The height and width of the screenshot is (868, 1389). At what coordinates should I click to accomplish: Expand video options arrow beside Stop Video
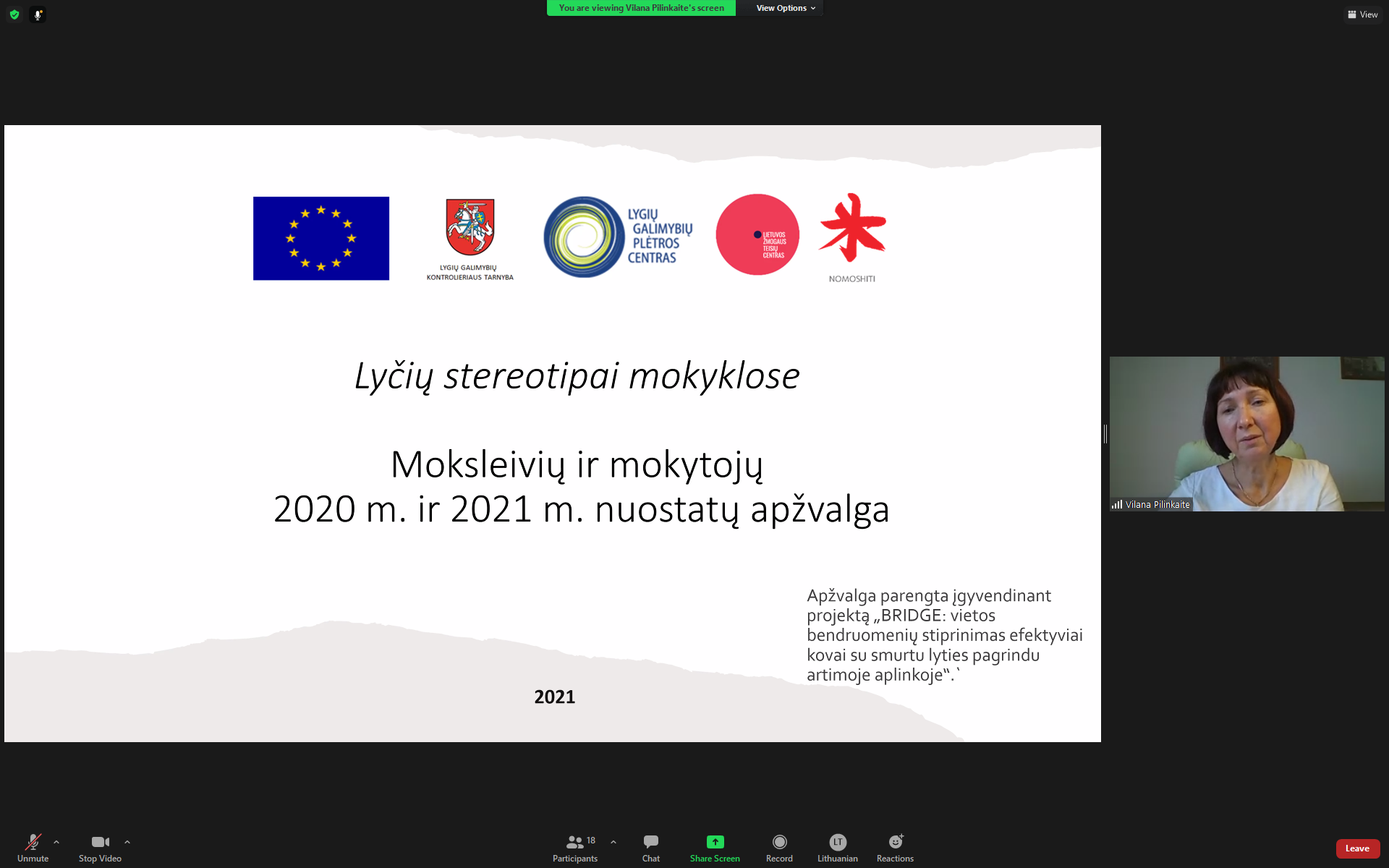127,842
